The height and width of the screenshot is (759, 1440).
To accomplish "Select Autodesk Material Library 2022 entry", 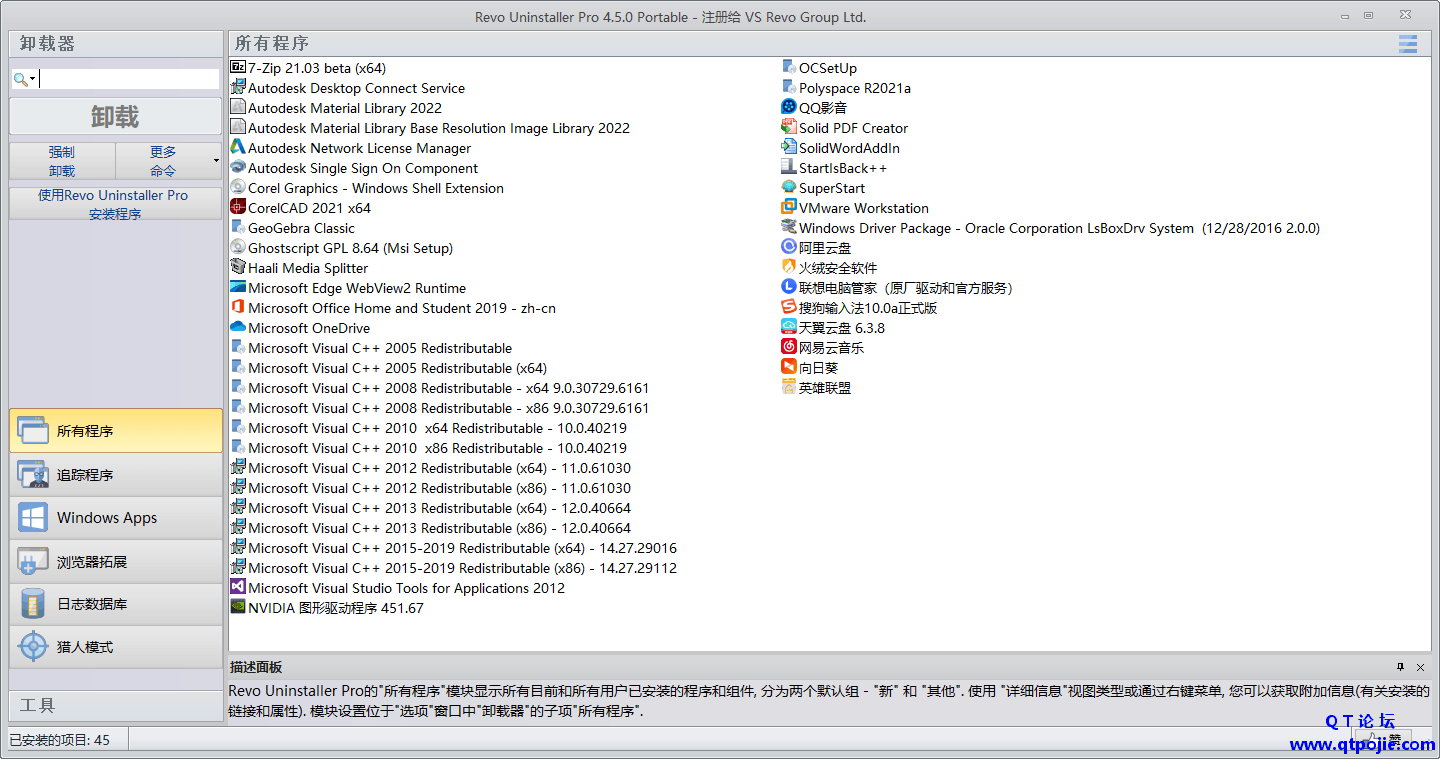I will tap(336, 108).
